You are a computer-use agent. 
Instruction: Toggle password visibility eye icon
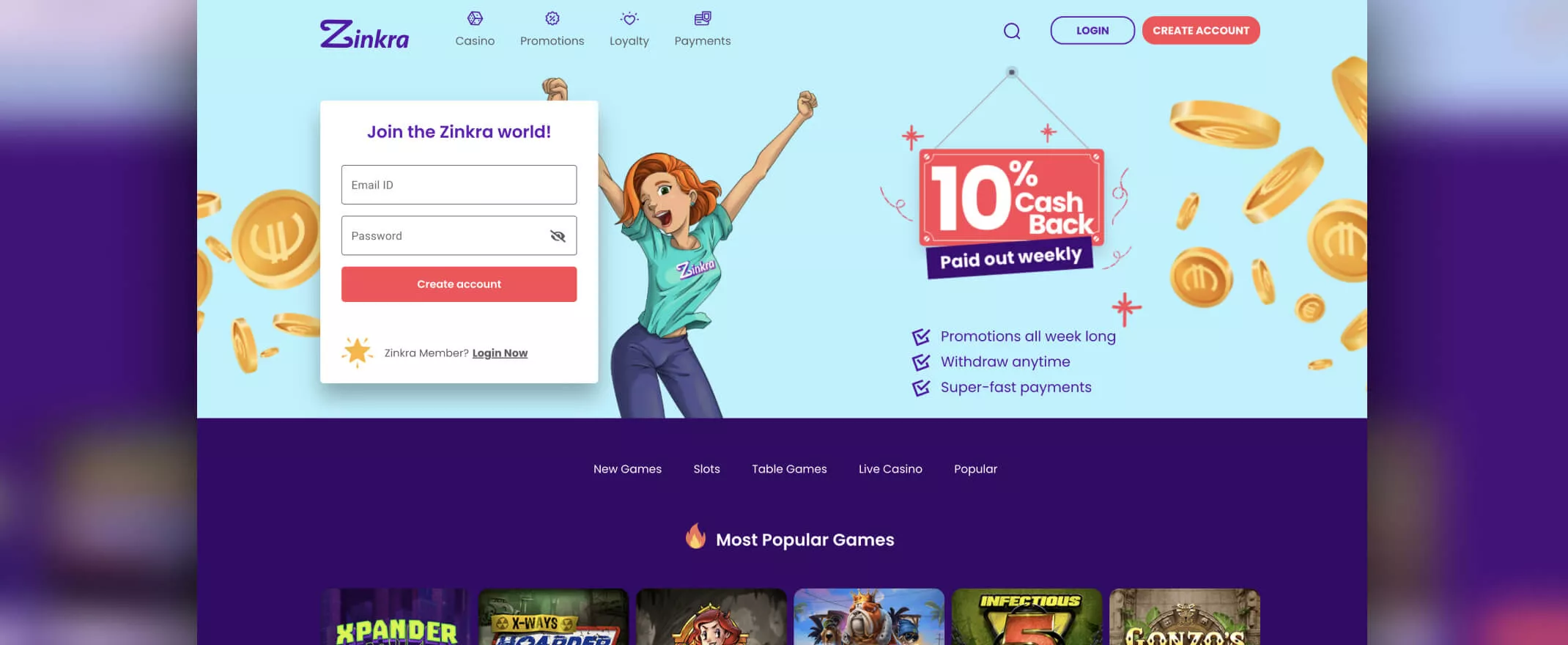558,236
